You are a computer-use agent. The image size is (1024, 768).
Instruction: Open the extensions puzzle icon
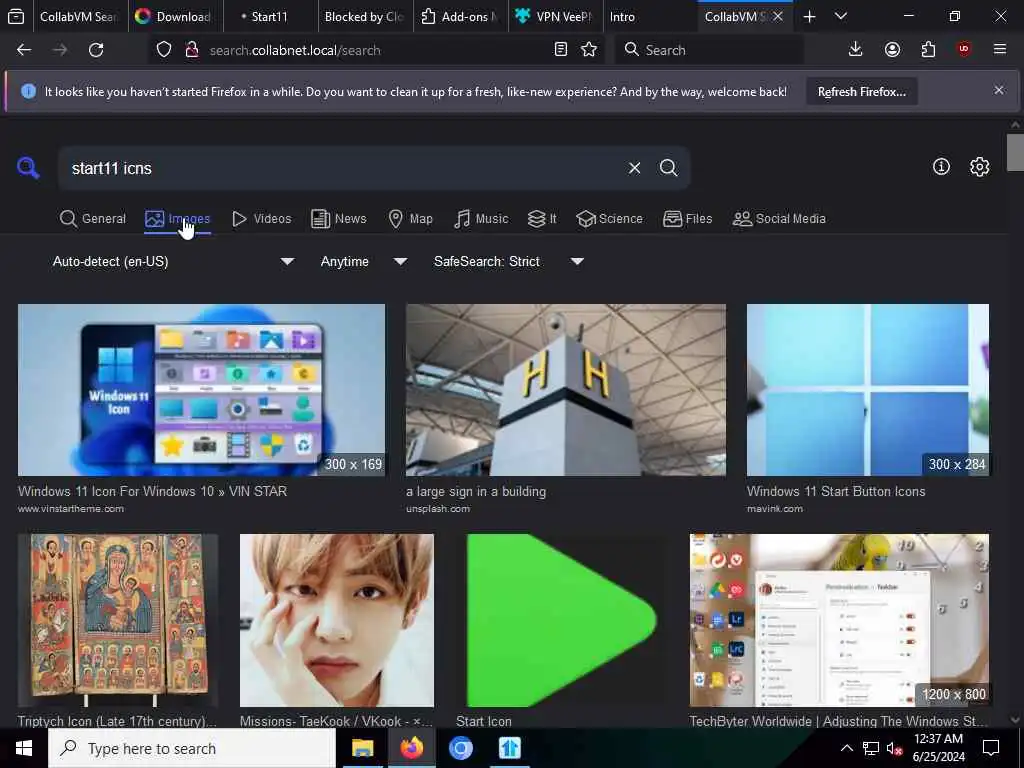928,50
